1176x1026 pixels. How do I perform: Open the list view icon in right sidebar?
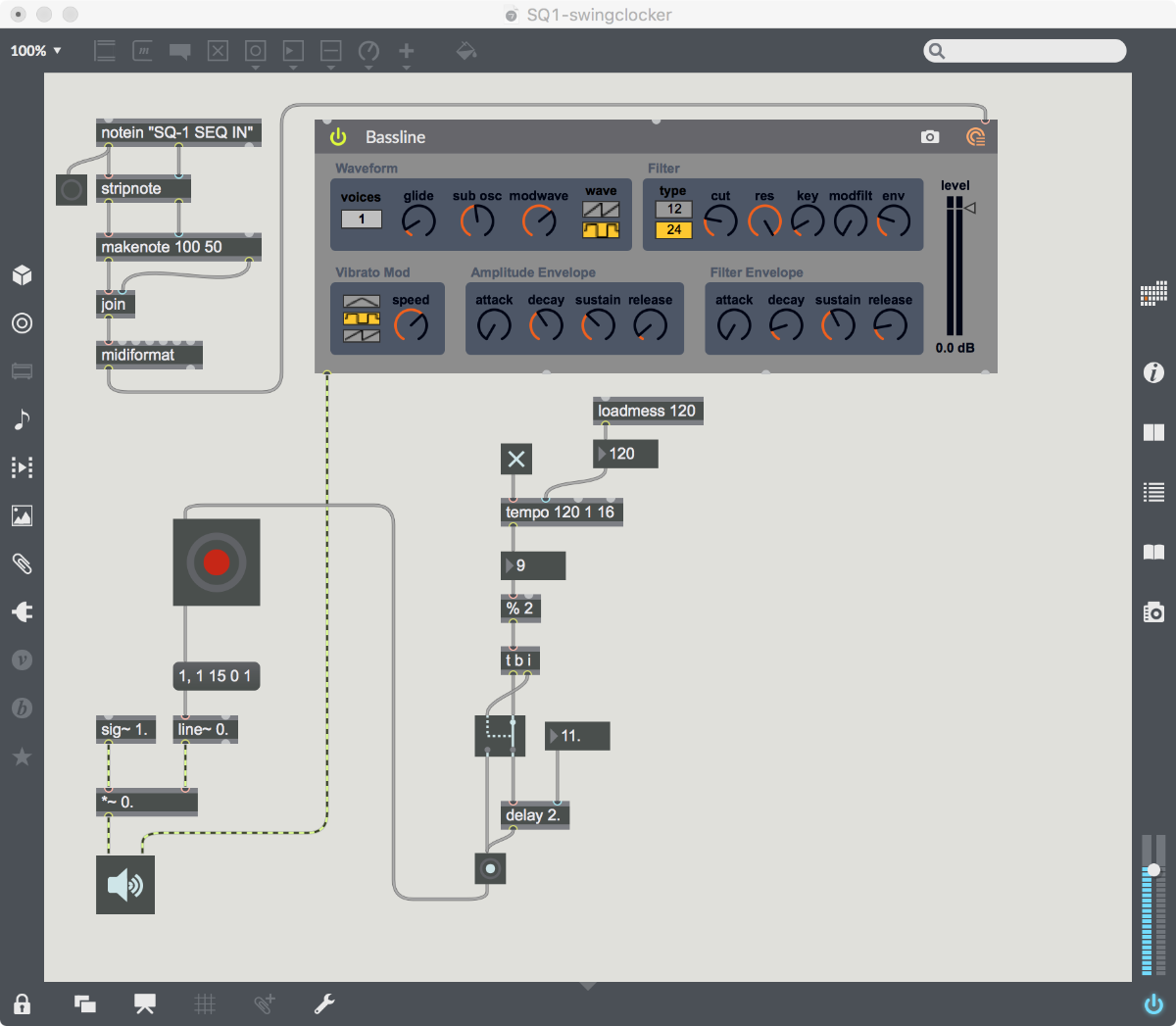click(x=1153, y=492)
